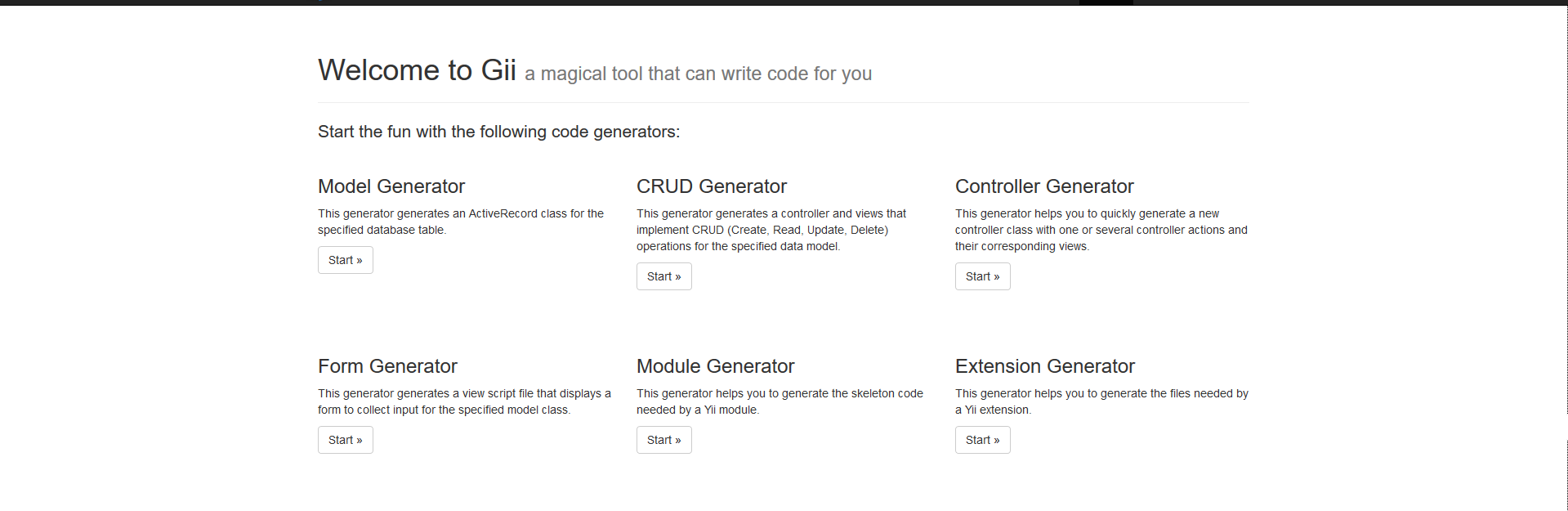Click the 'a magical tool that can write code' subtitle

(699, 74)
